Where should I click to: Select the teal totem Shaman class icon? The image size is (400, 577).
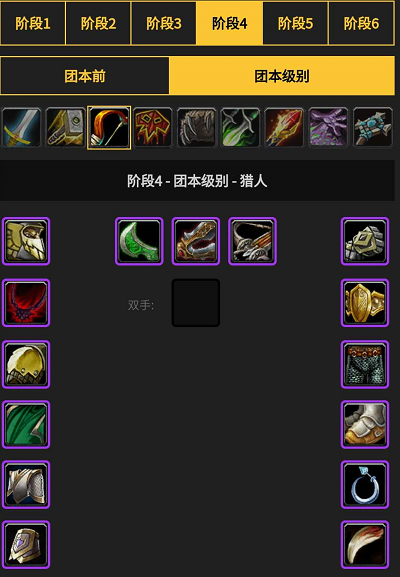[x=372, y=128]
